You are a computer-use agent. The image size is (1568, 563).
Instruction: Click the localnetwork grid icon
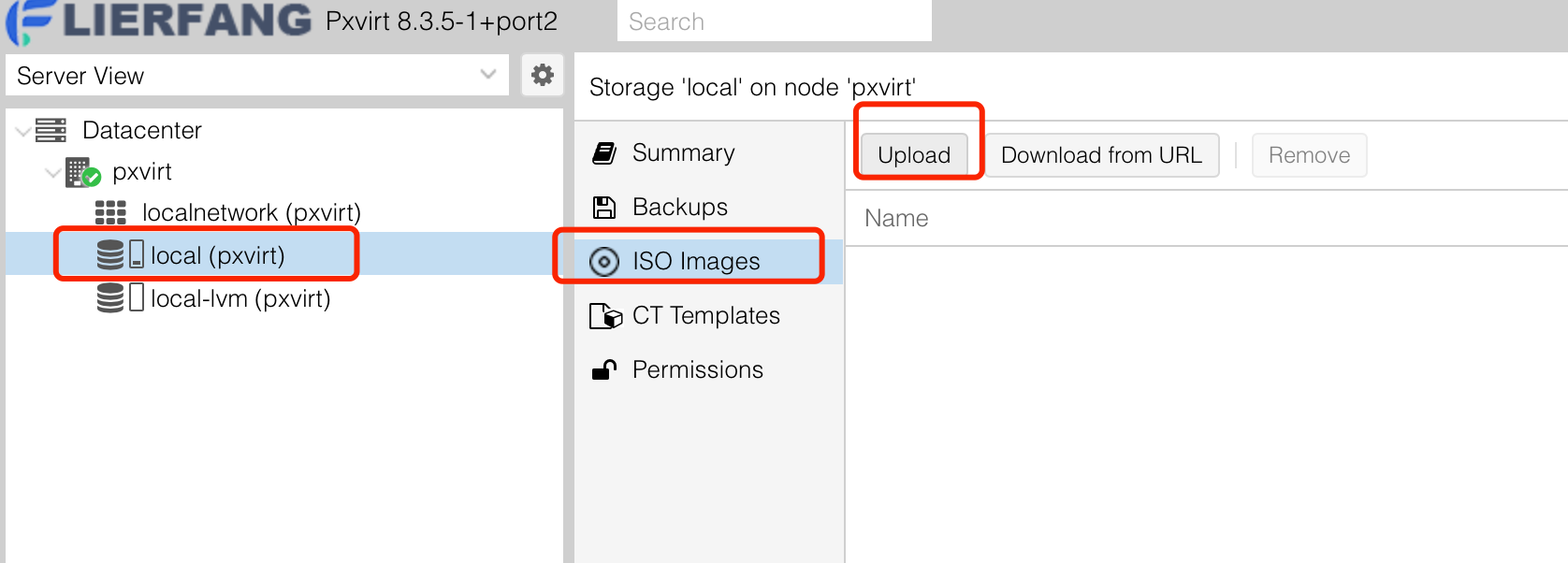coord(110,213)
